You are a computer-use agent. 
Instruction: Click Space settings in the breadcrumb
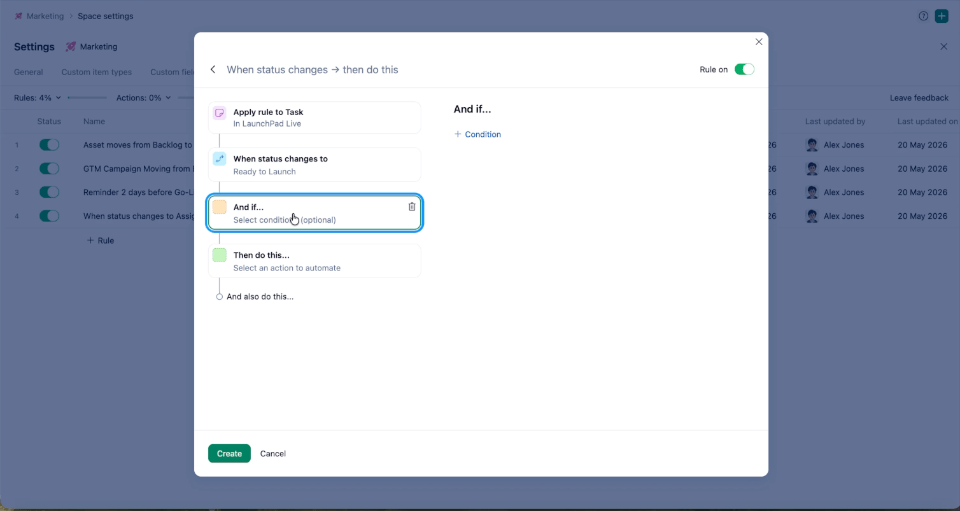pos(105,16)
